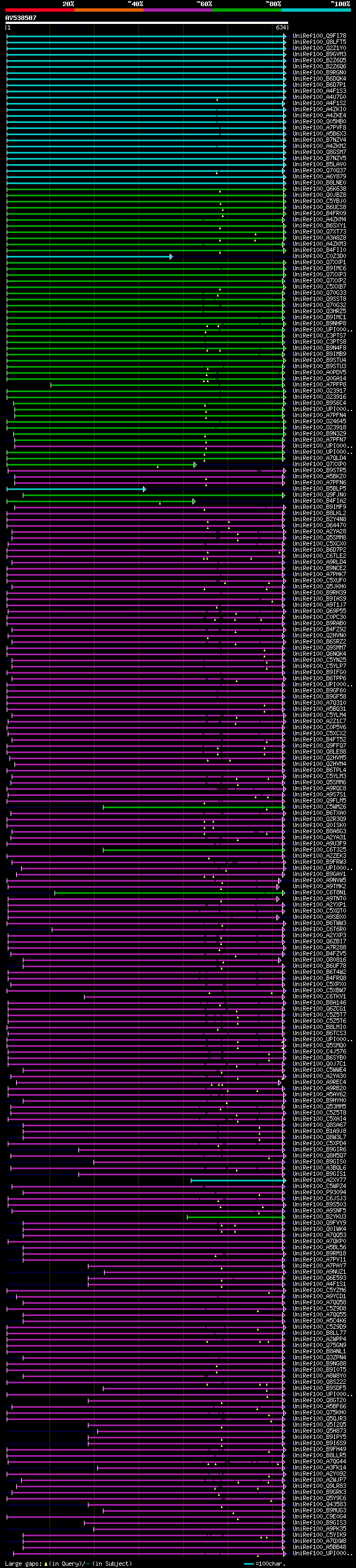Image resolution: width=356 pixels, height=1568 pixels.
Task: Select the UniRef100_B7NZV4 label
Action: click(x=319, y=140)
